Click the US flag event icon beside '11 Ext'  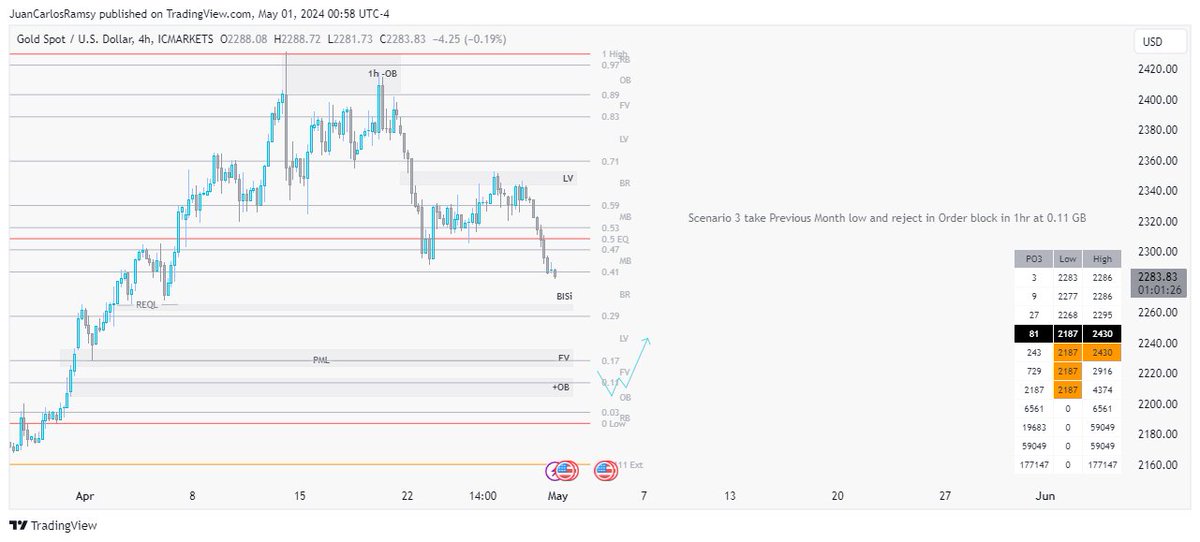pyautogui.click(x=604, y=469)
